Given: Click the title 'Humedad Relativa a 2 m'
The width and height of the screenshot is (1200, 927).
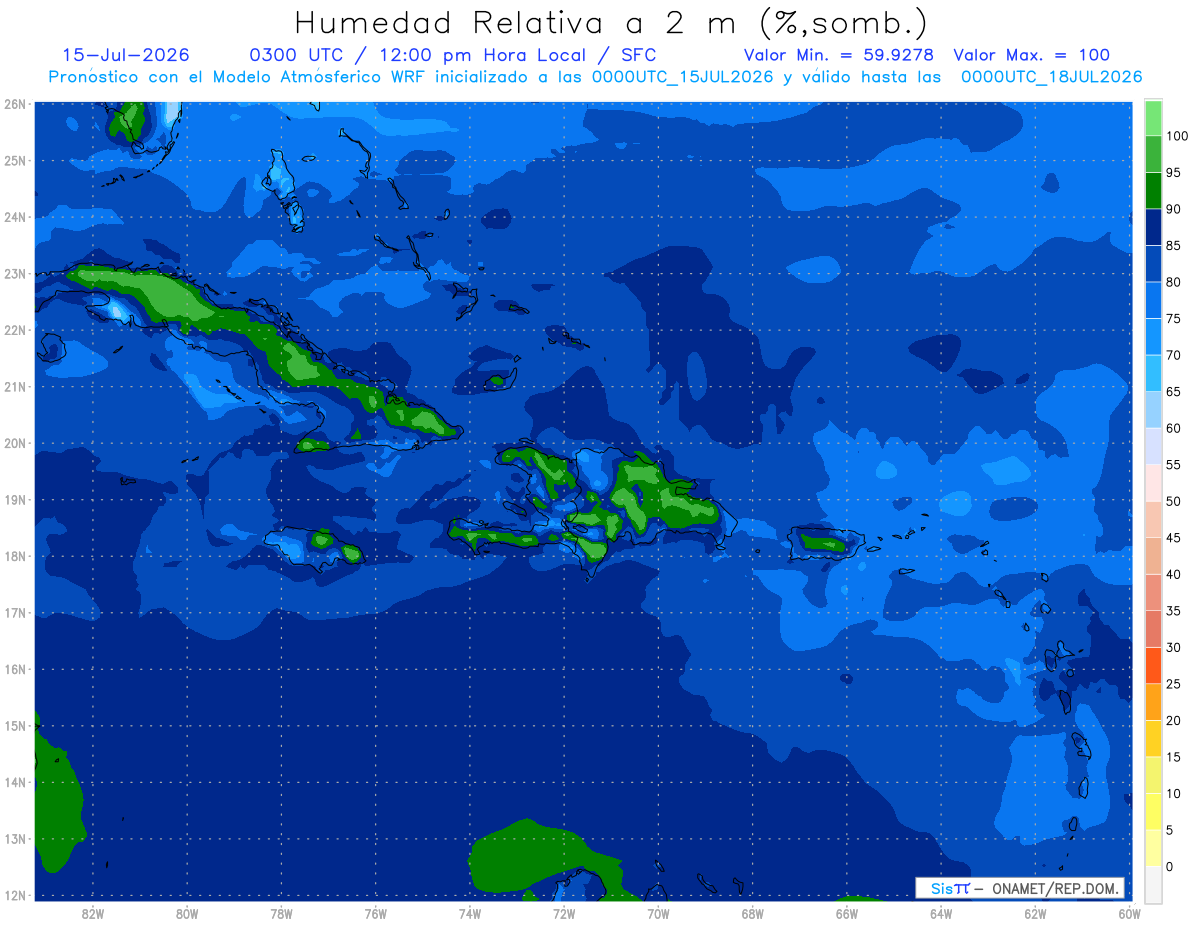Looking at the screenshot, I should pos(520,22).
